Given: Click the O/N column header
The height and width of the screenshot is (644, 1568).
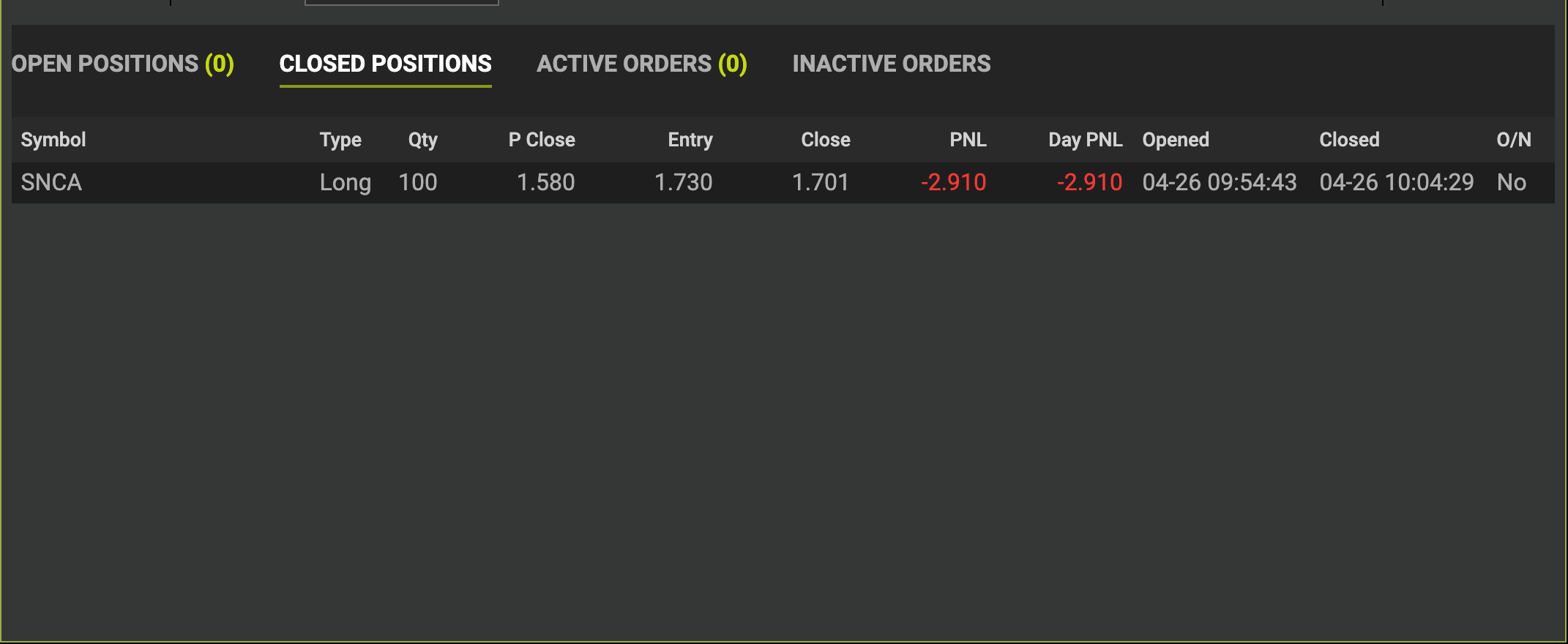Looking at the screenshot, I should tap(1513, 140).
